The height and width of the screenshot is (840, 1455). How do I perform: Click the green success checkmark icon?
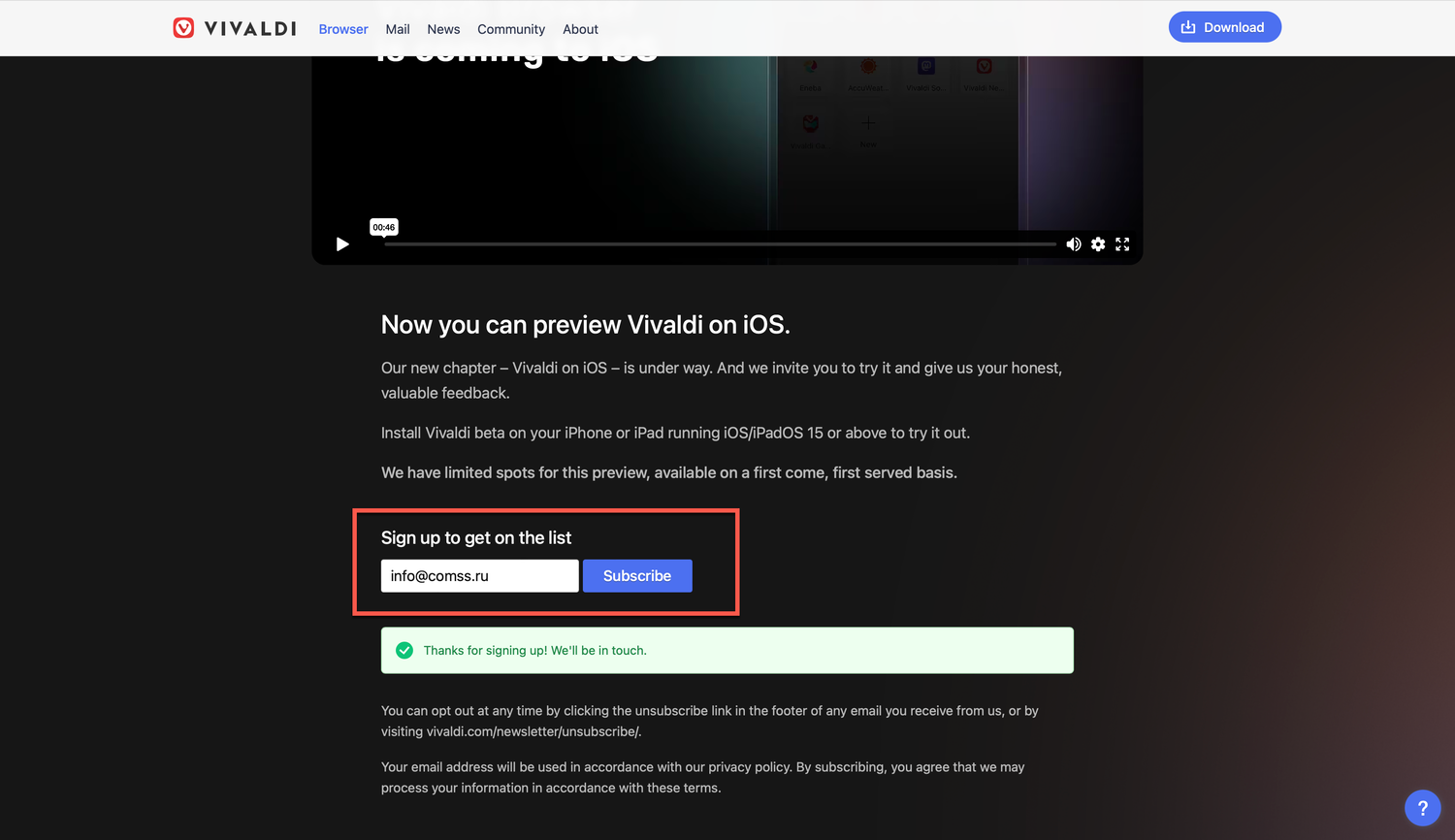pyautogui.click(x=404, y=651)
